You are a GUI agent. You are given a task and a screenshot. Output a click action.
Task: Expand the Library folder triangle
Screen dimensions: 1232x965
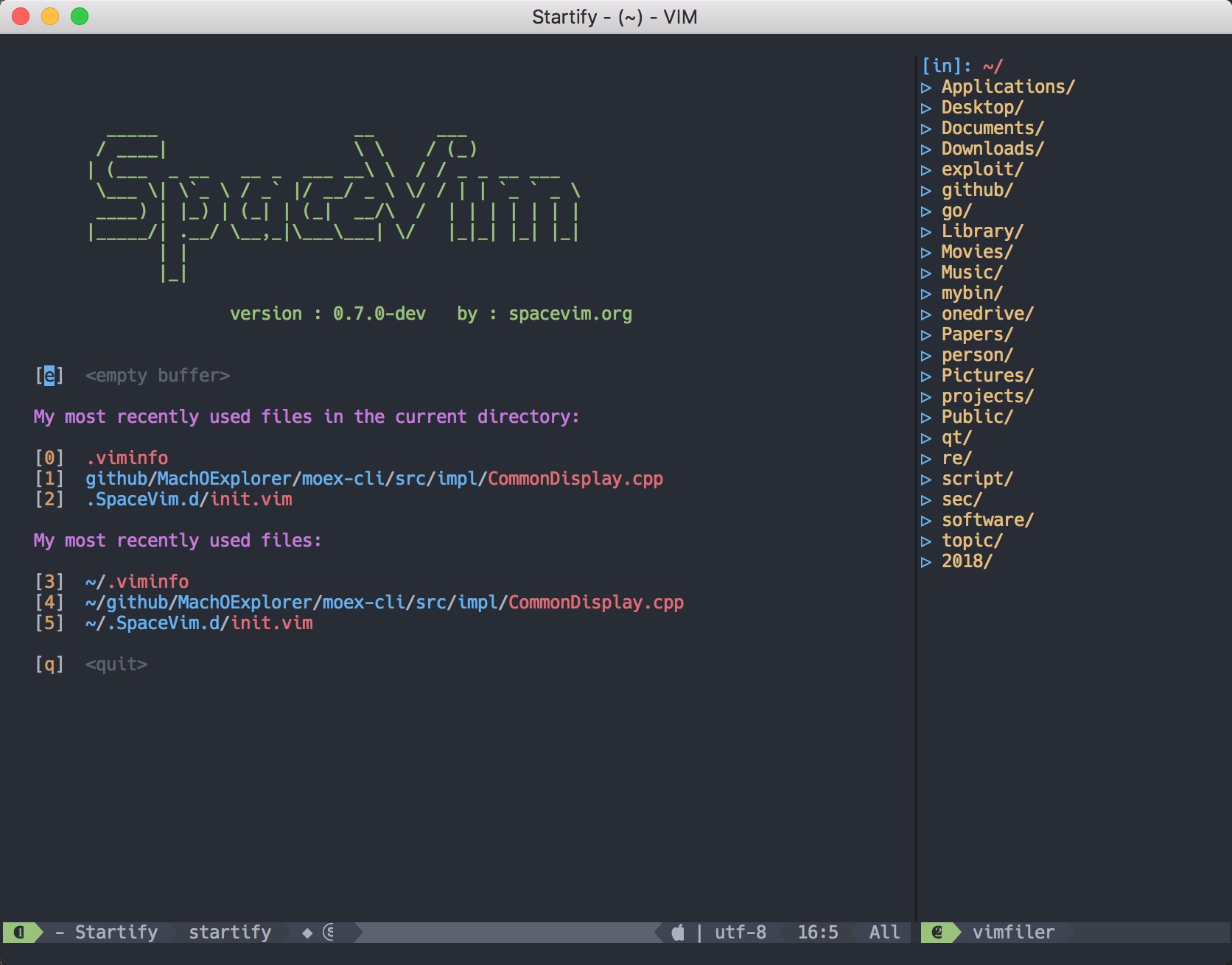pyautogui.click(x=926, y=232)
